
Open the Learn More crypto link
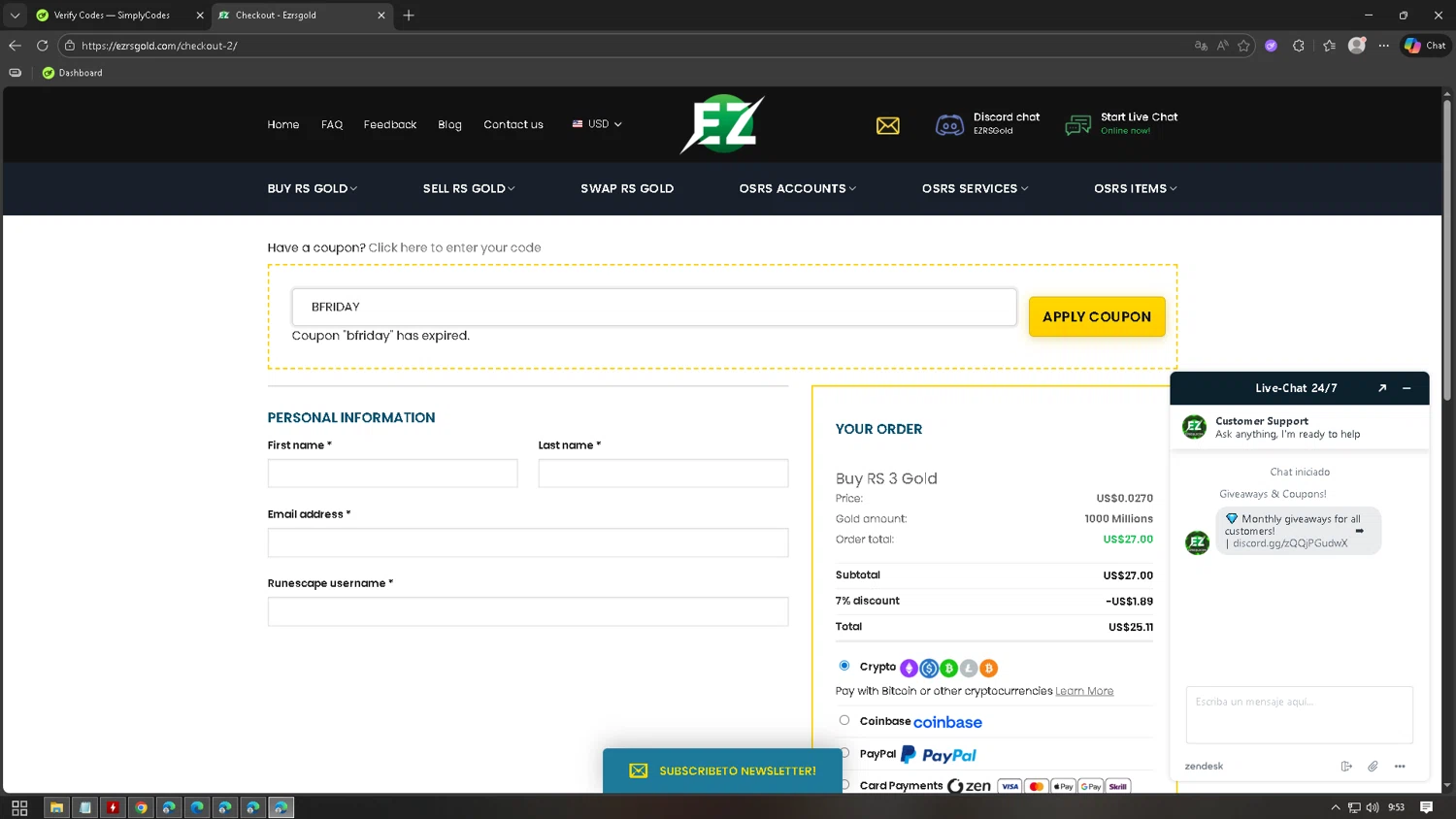tap(1084, 691)
